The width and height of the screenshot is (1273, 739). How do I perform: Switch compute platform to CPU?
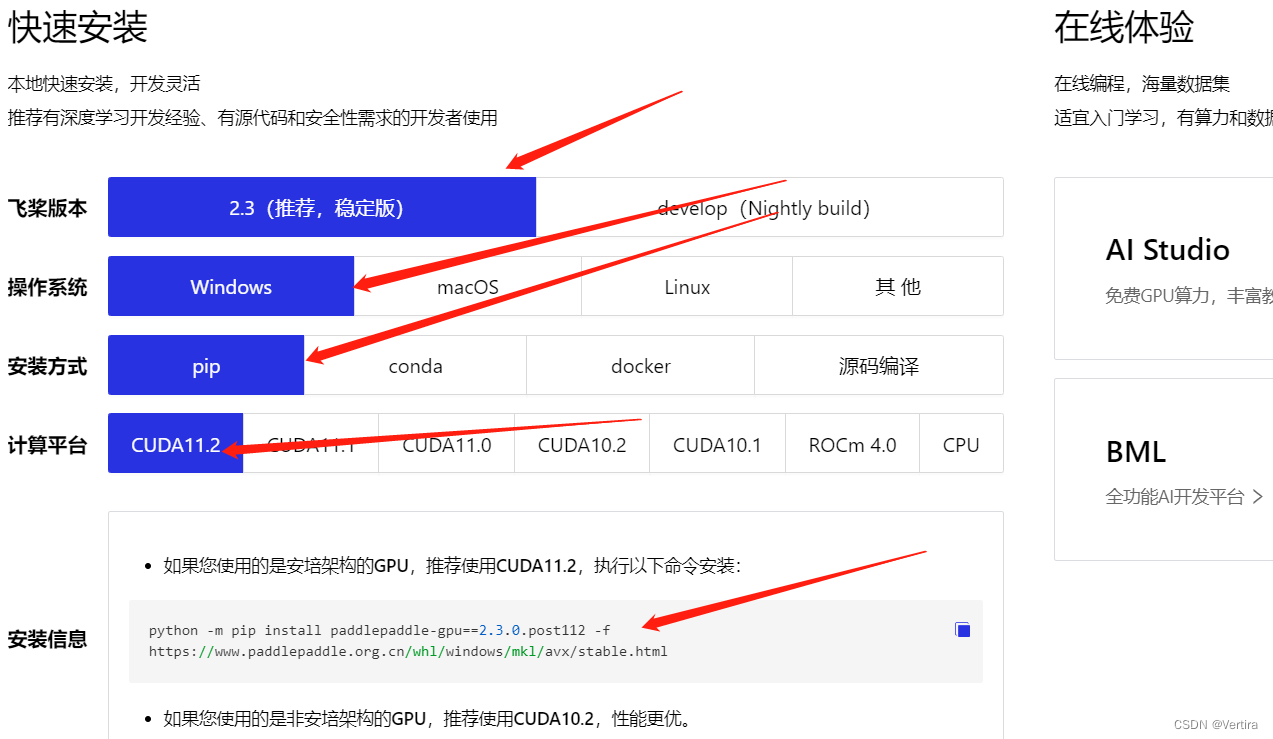tap(961, 443)
